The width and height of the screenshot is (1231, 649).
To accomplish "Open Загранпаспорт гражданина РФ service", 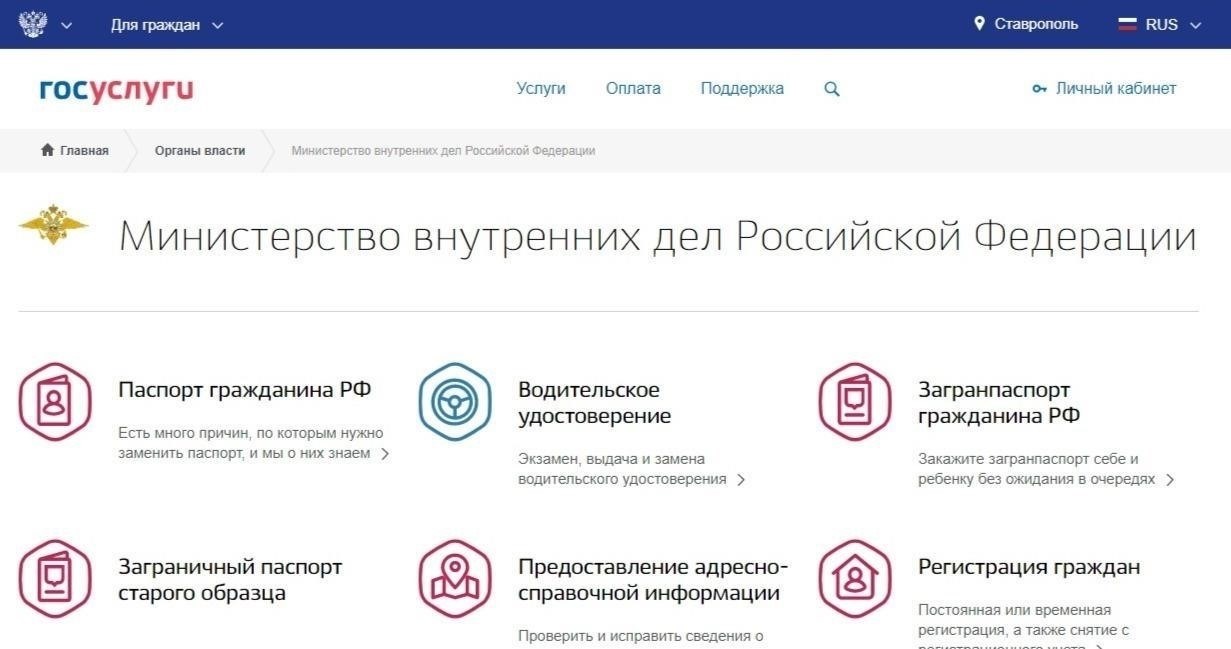I will point(999,403).
